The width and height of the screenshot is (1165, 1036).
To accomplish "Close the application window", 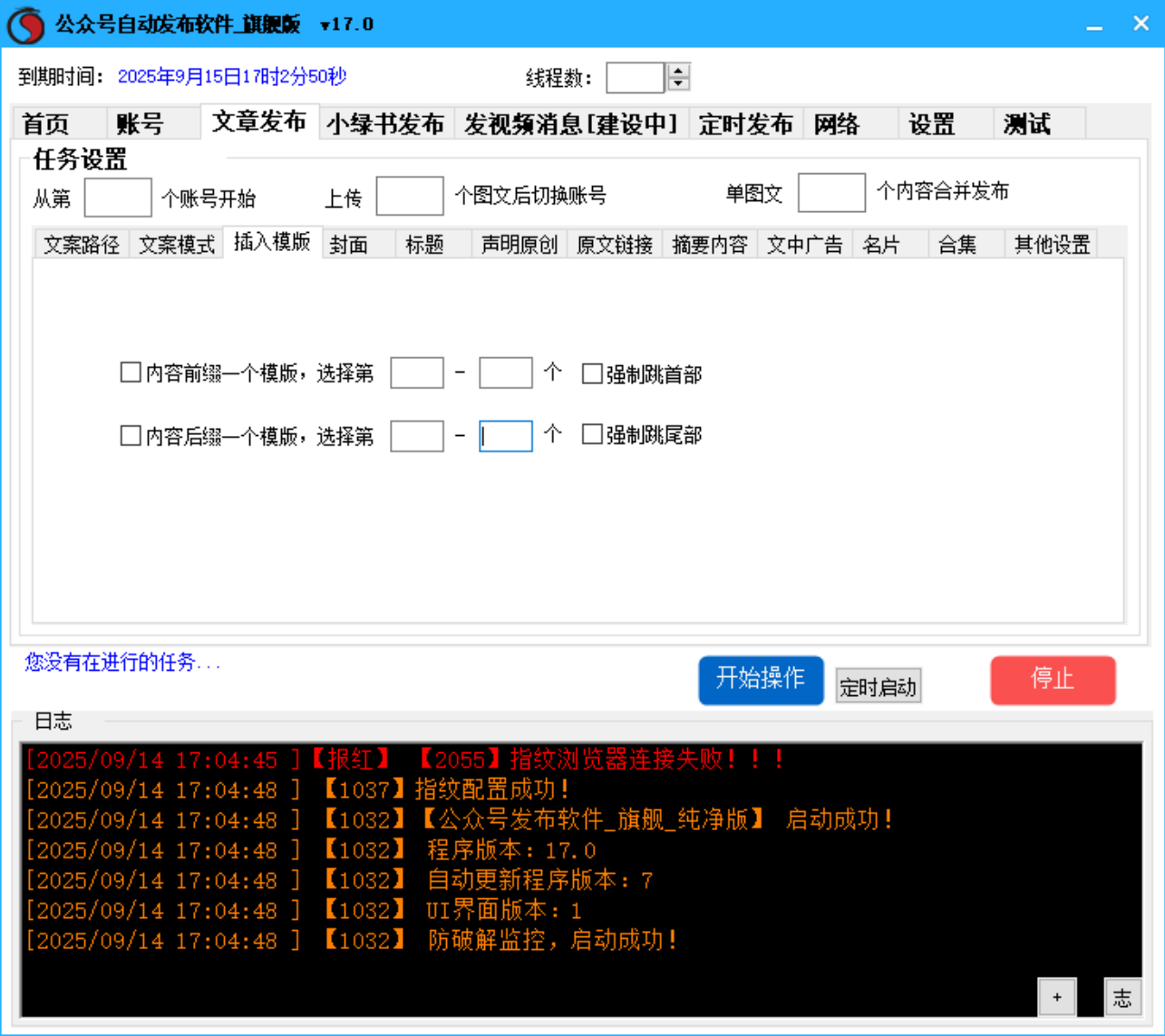I will (1141, 24).
